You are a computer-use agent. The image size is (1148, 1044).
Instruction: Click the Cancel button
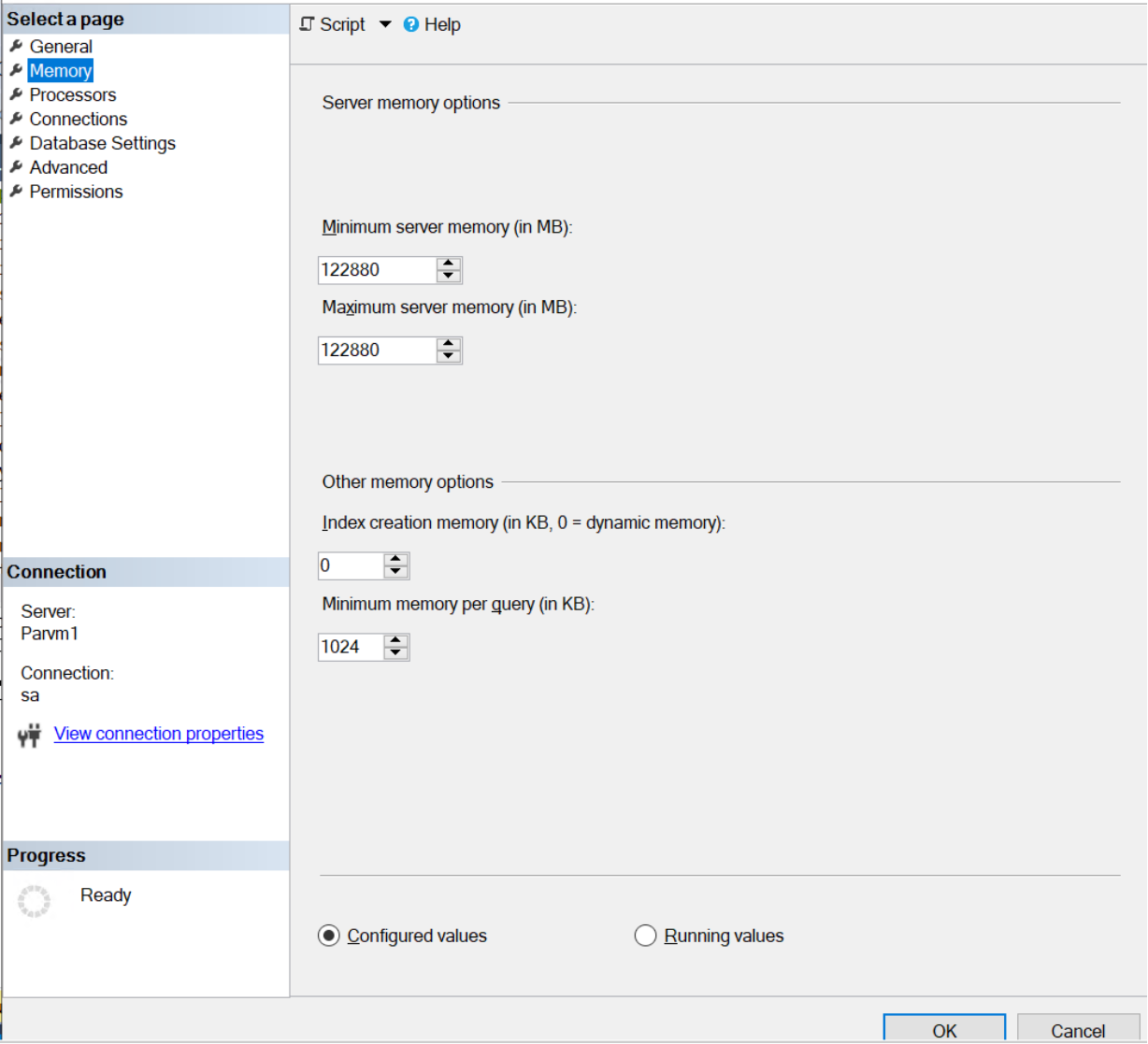point(1078,1030)
